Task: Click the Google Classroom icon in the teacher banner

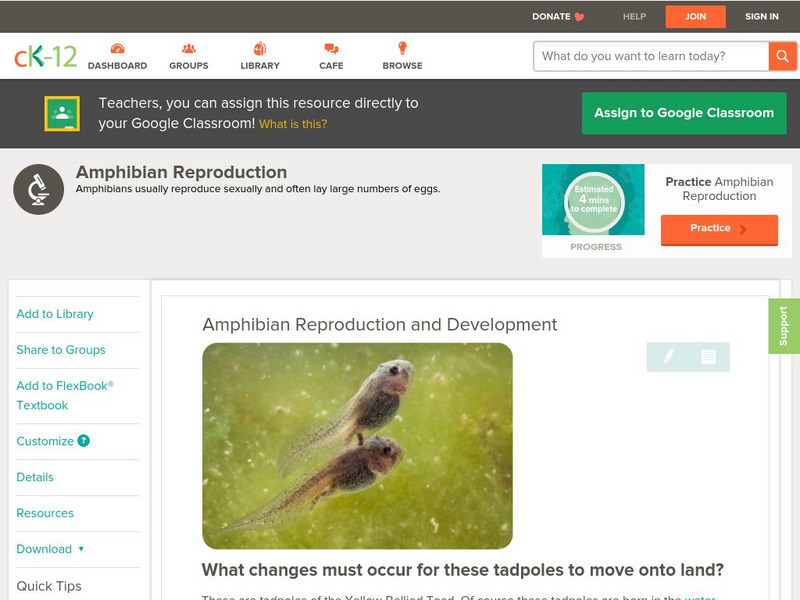Action: pos(62,113)
